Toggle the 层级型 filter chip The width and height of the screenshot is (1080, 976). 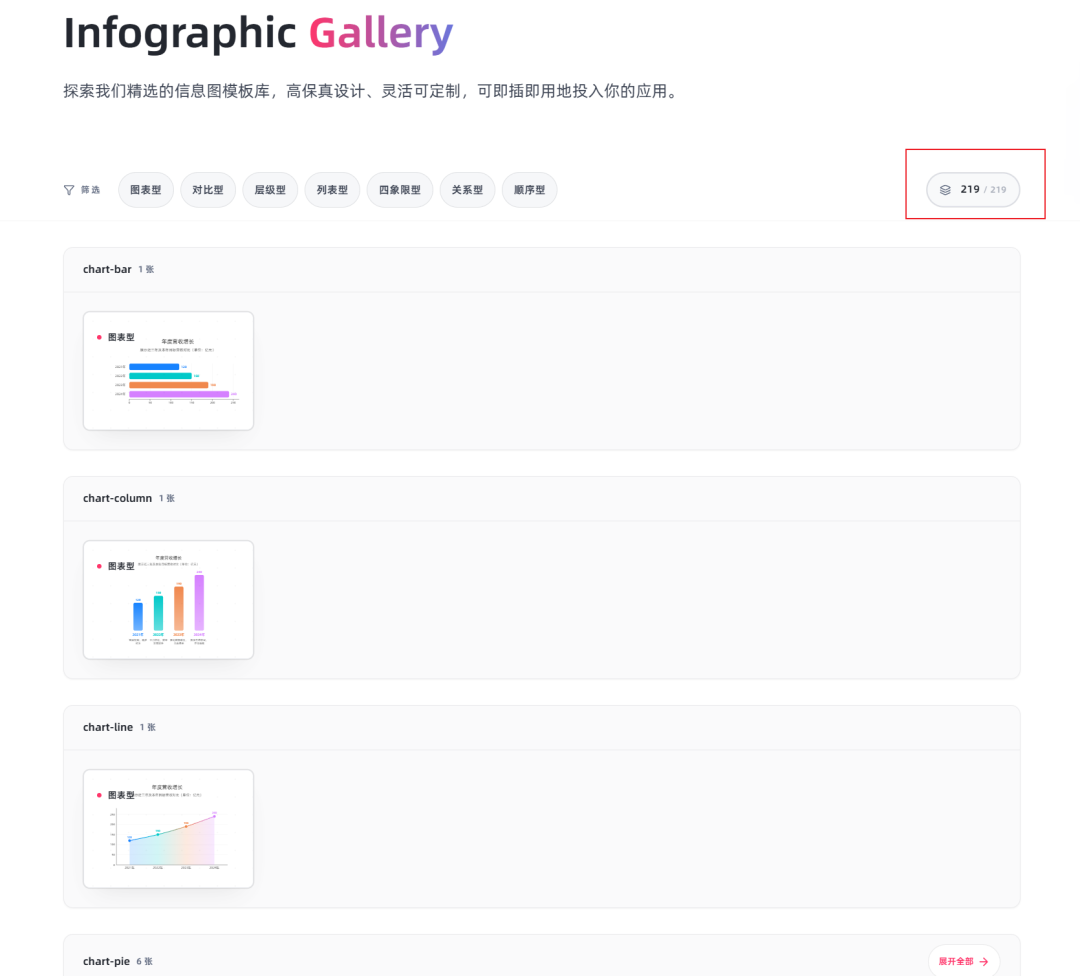(270, 190)
